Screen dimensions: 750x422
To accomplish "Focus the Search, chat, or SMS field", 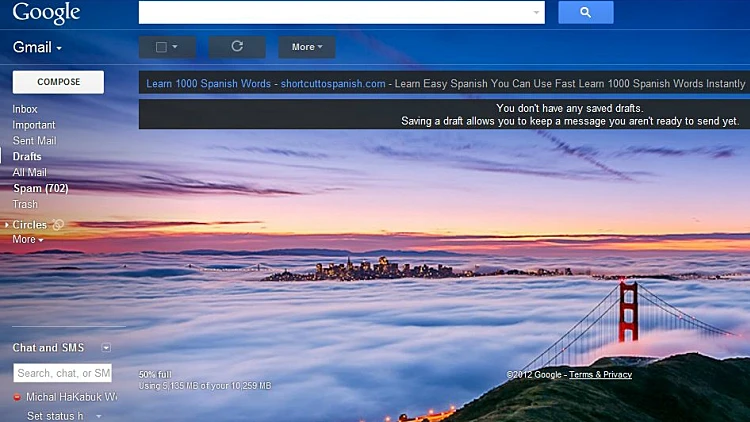I will click(x=62, y=373).
